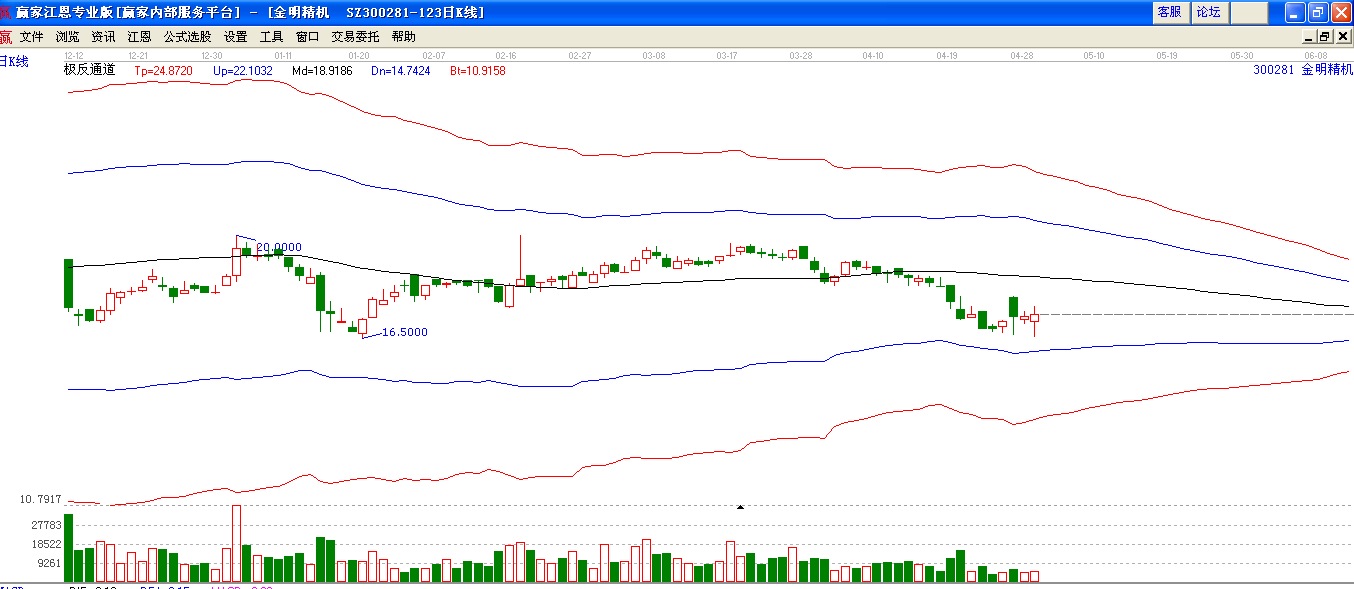Viewport: 1354px width, 589px height.
Task: Open the 工具 menu
Action: [x=271, y=37]
